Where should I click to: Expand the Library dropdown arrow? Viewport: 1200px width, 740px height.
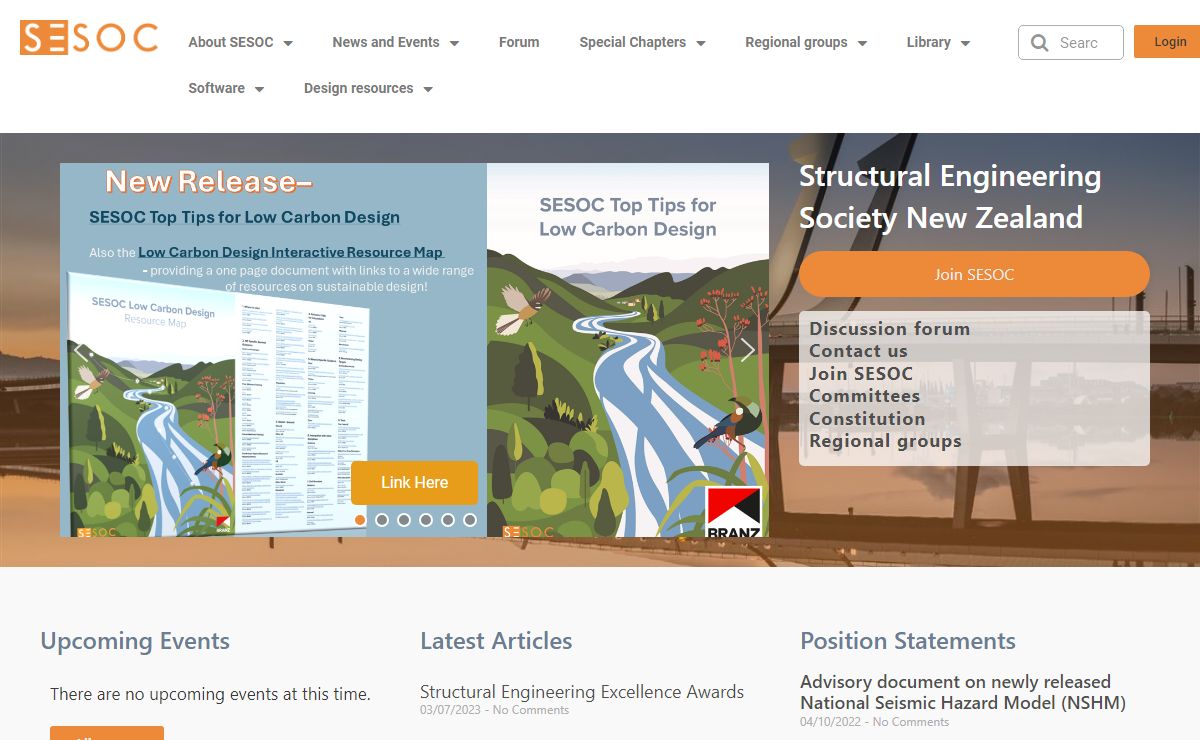point(965,43)
